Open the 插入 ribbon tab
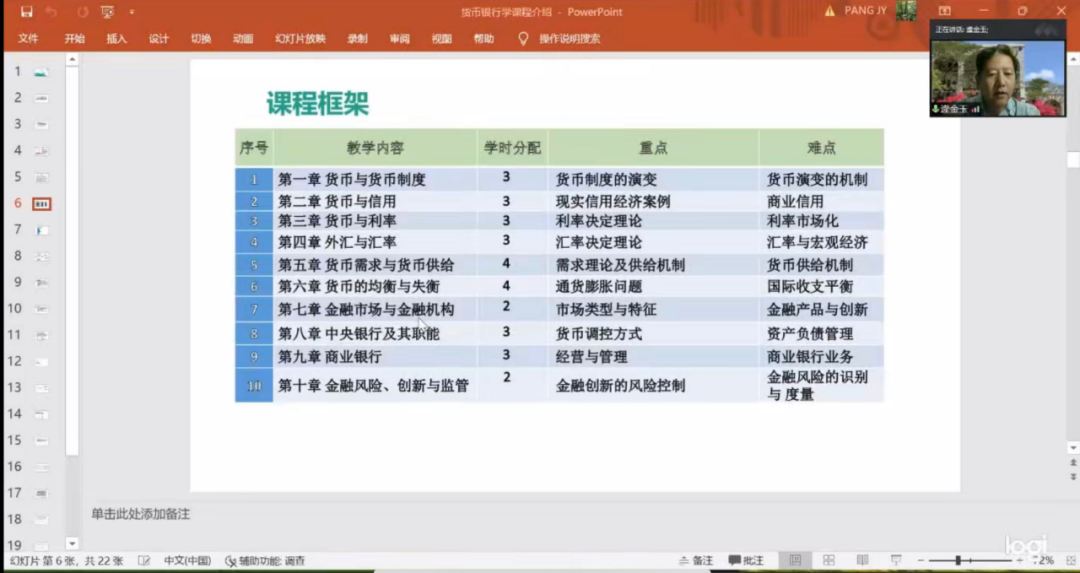 click(x=117, y=39)
